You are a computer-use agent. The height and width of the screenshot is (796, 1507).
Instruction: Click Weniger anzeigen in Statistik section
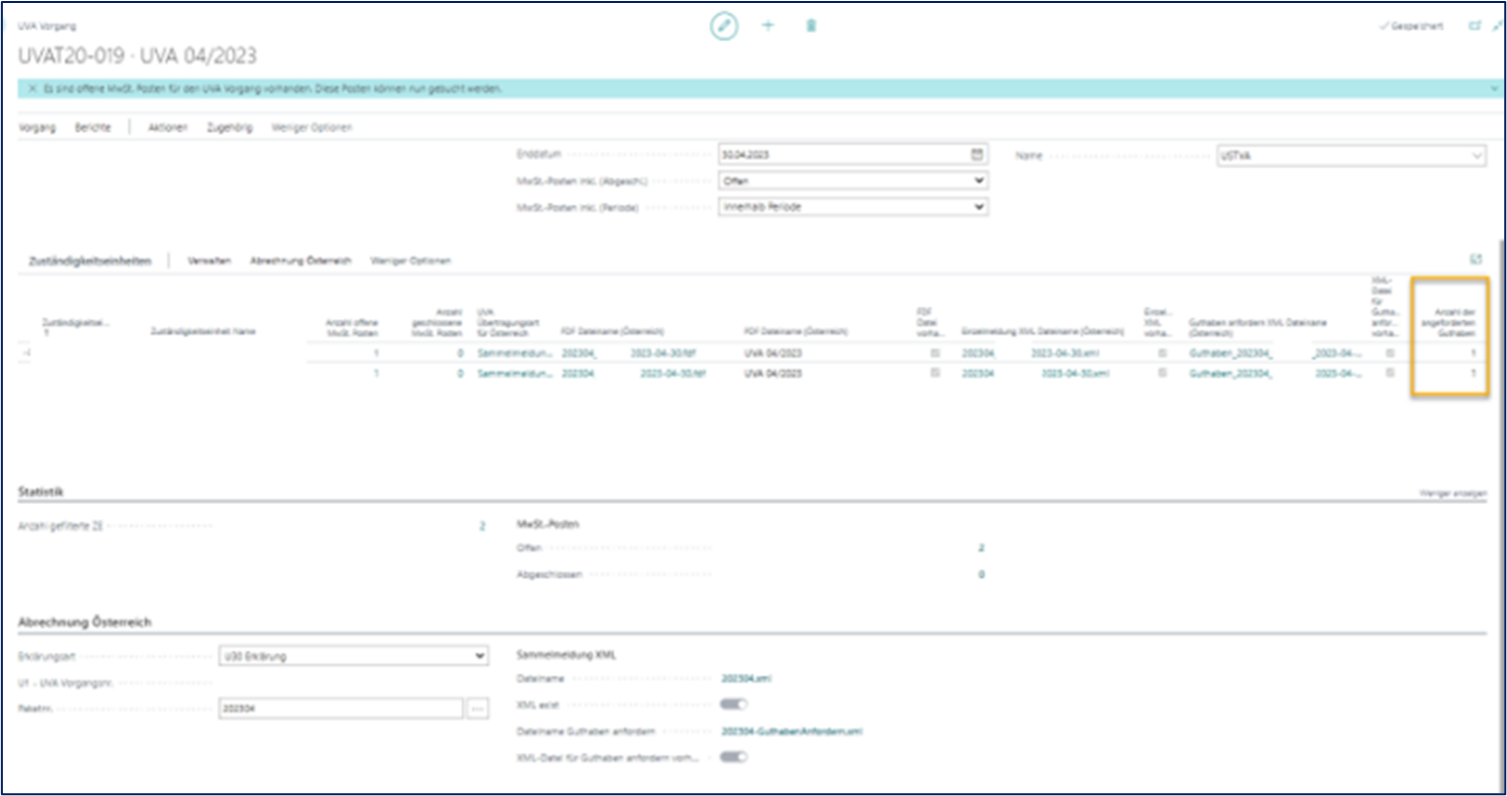click(x=1452, y=495)
